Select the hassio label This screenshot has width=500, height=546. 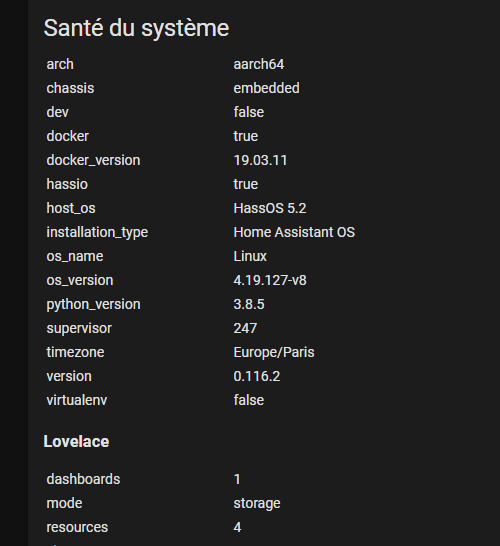point(67,184)
